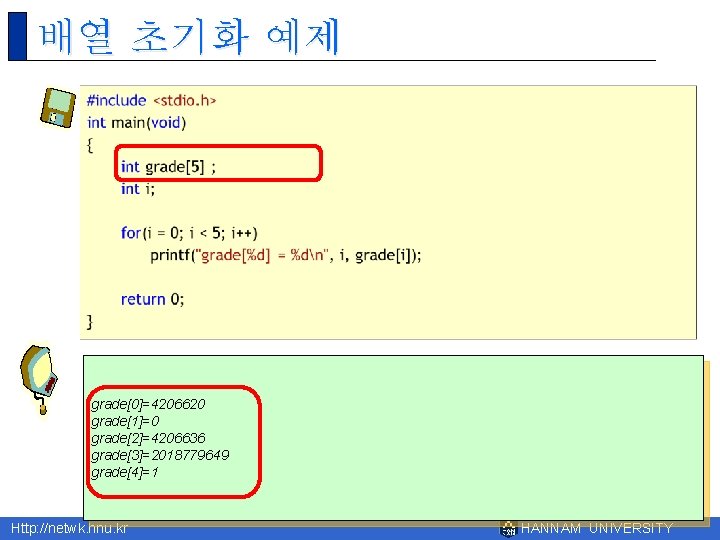Click the output line grade[3]=2018779649
Screen dimensions: 720x540
[160, 455]
